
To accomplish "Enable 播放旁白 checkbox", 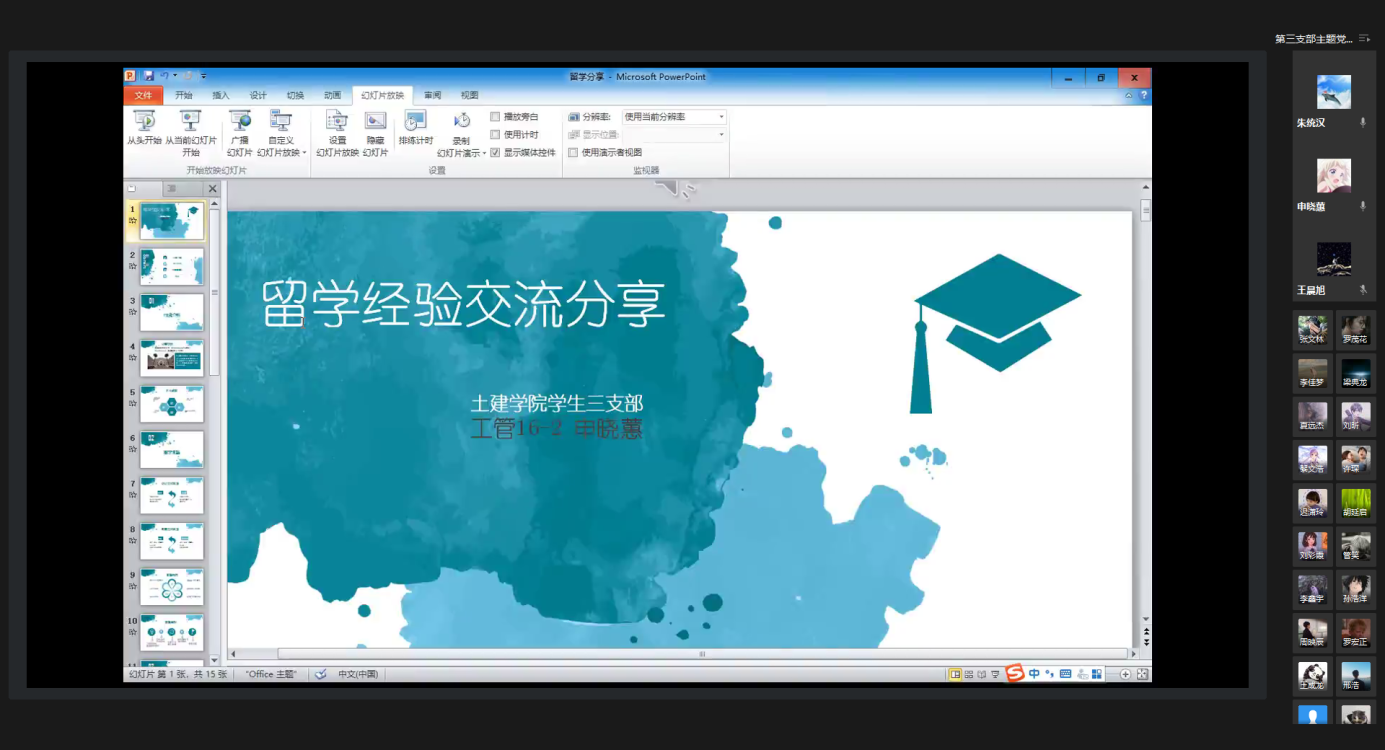I will (x=495, y=117).
